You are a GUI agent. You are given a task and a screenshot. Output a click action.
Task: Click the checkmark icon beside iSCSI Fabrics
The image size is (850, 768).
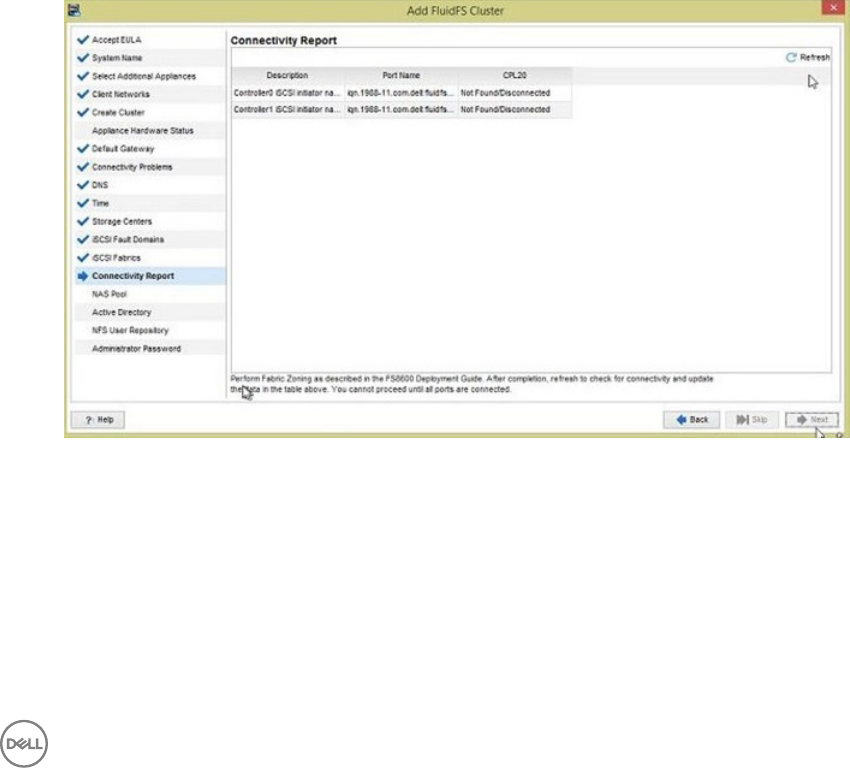(83, 258)
